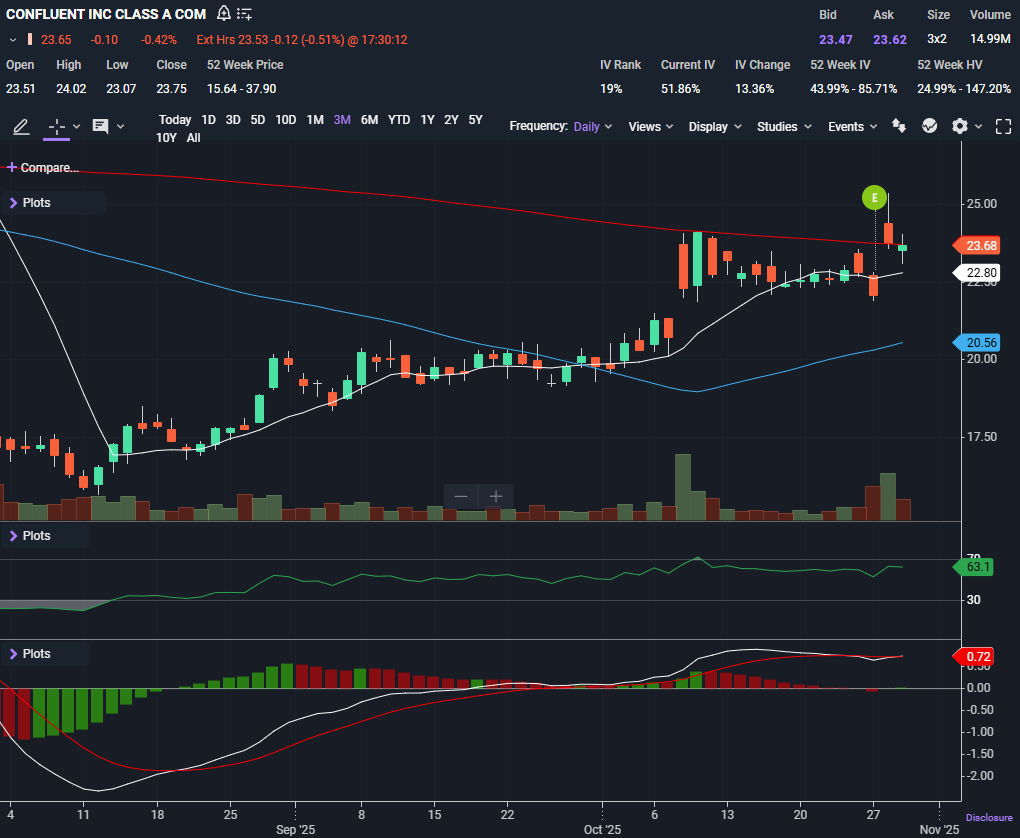Click the red 23.68 price label

pos(977,245)
